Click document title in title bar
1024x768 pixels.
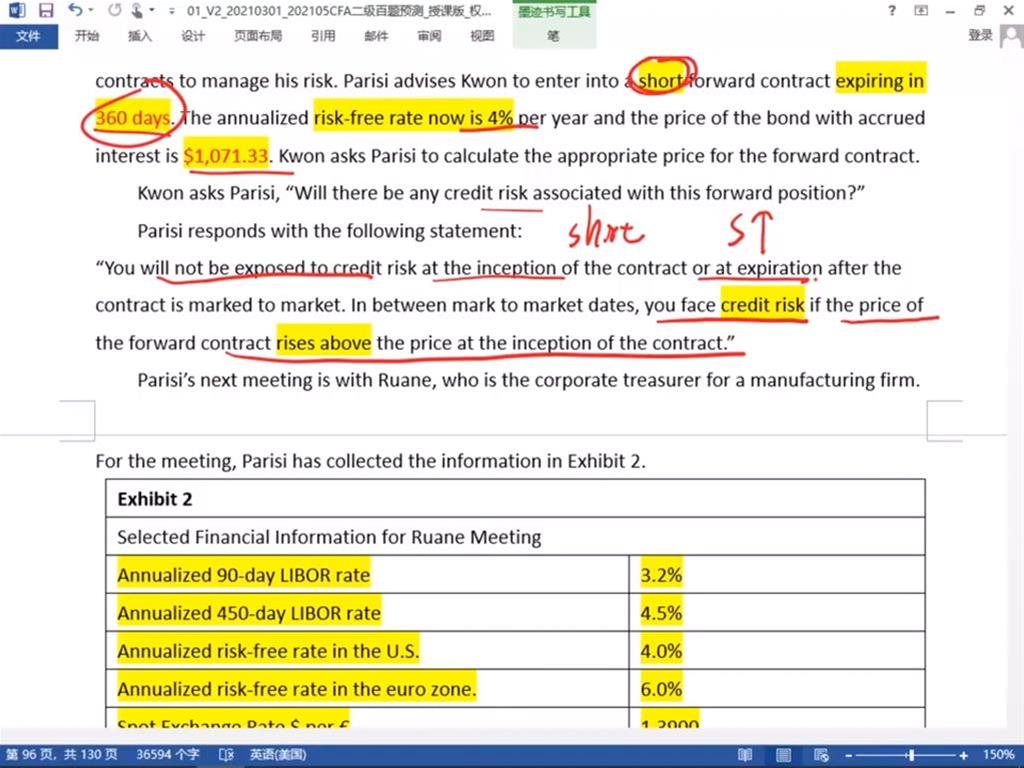point(340,10)
